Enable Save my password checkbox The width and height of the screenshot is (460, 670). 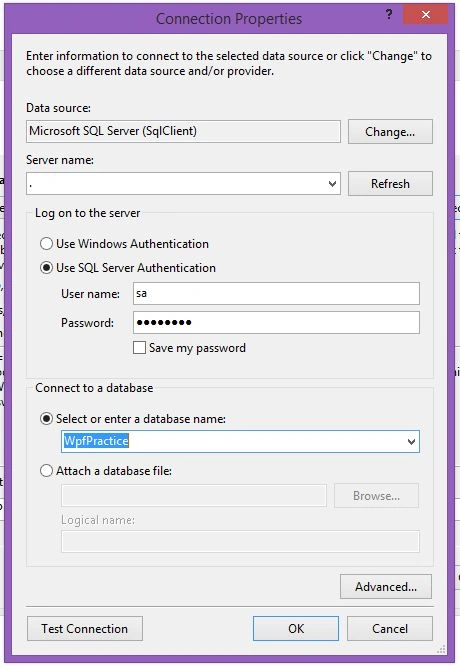click(139, 348)
